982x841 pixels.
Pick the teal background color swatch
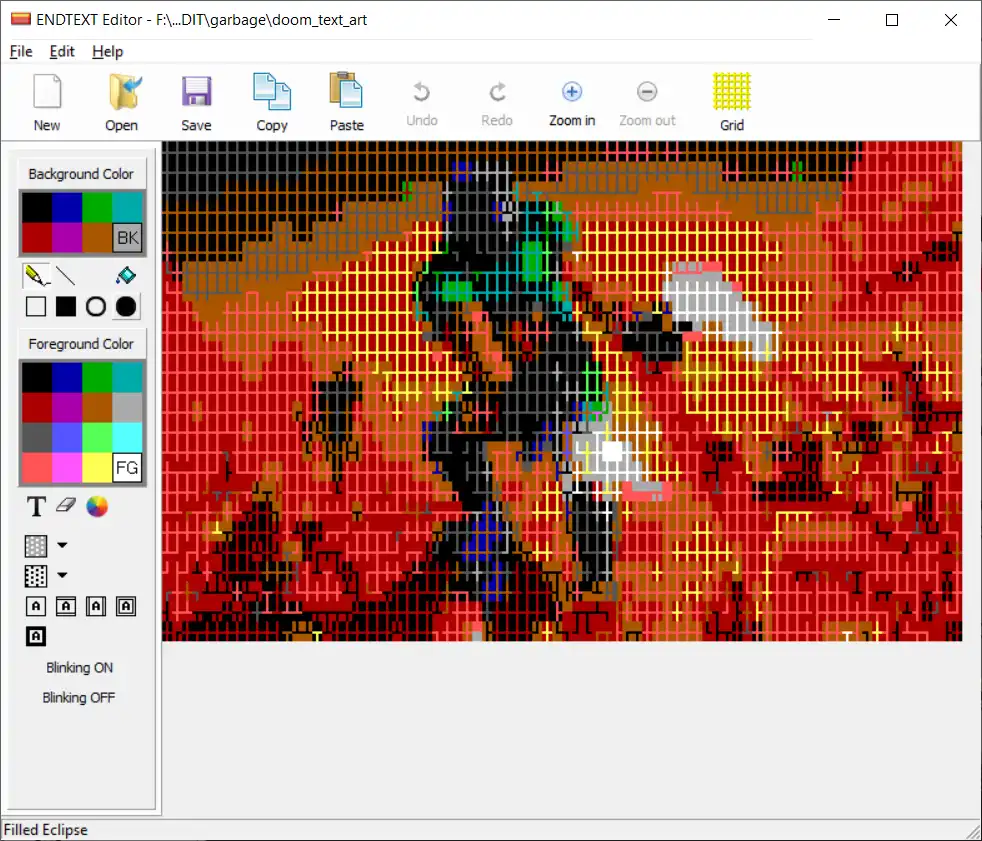(x=127, y=207)
